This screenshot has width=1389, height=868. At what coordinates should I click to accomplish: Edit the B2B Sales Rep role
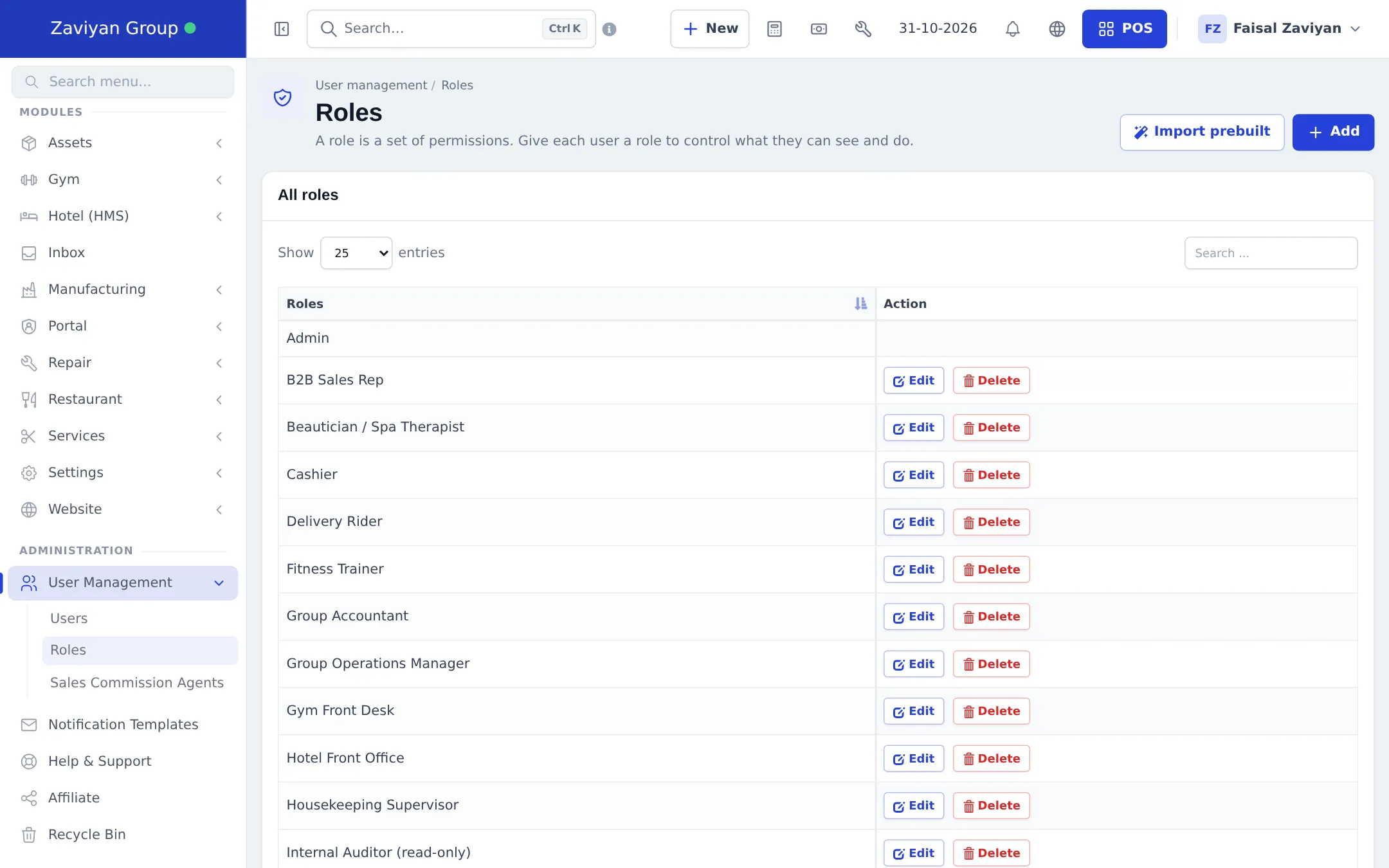pos(914,380)
